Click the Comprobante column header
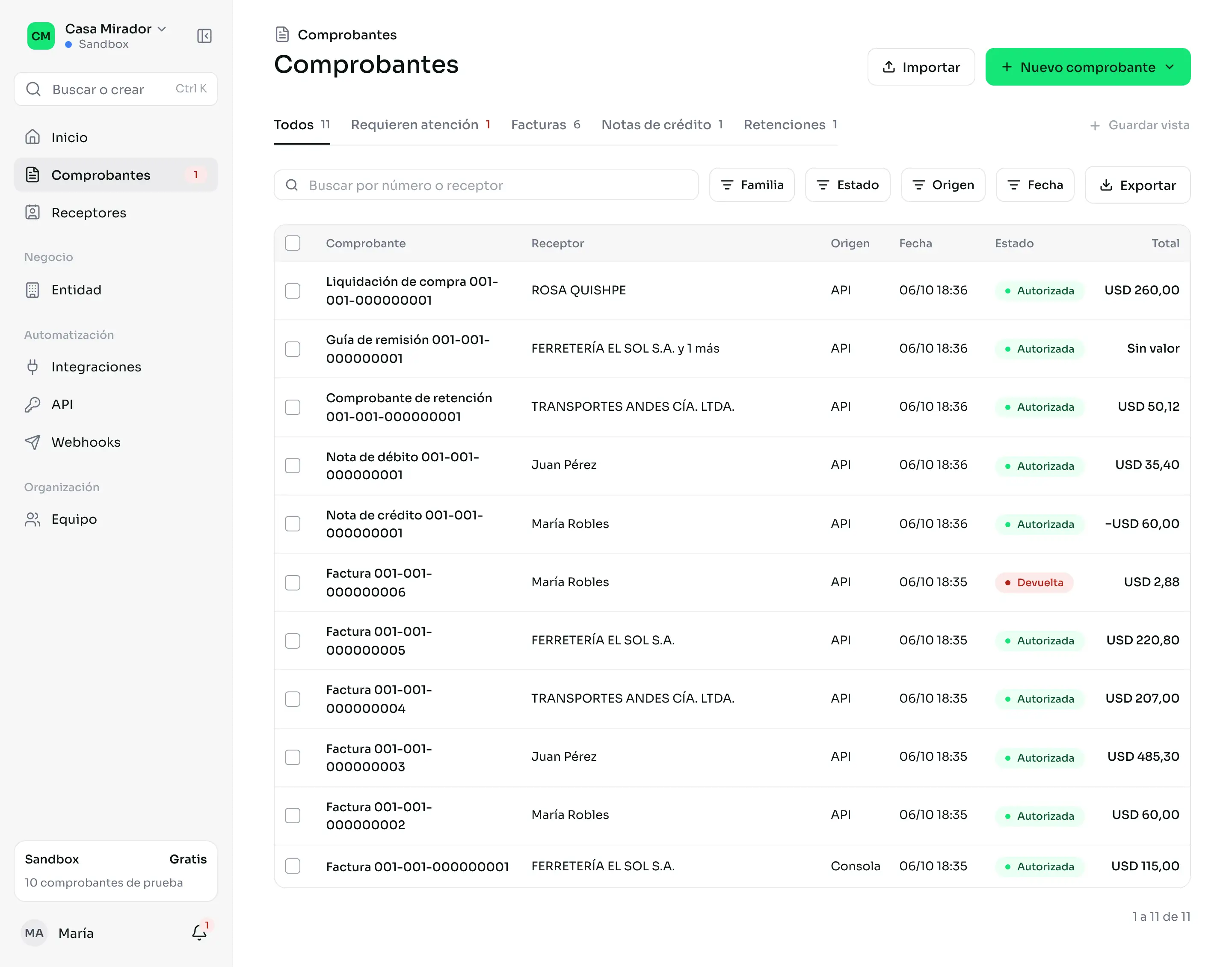The image size is (1232, 967). pyautogui.click(x=366, y=243)
